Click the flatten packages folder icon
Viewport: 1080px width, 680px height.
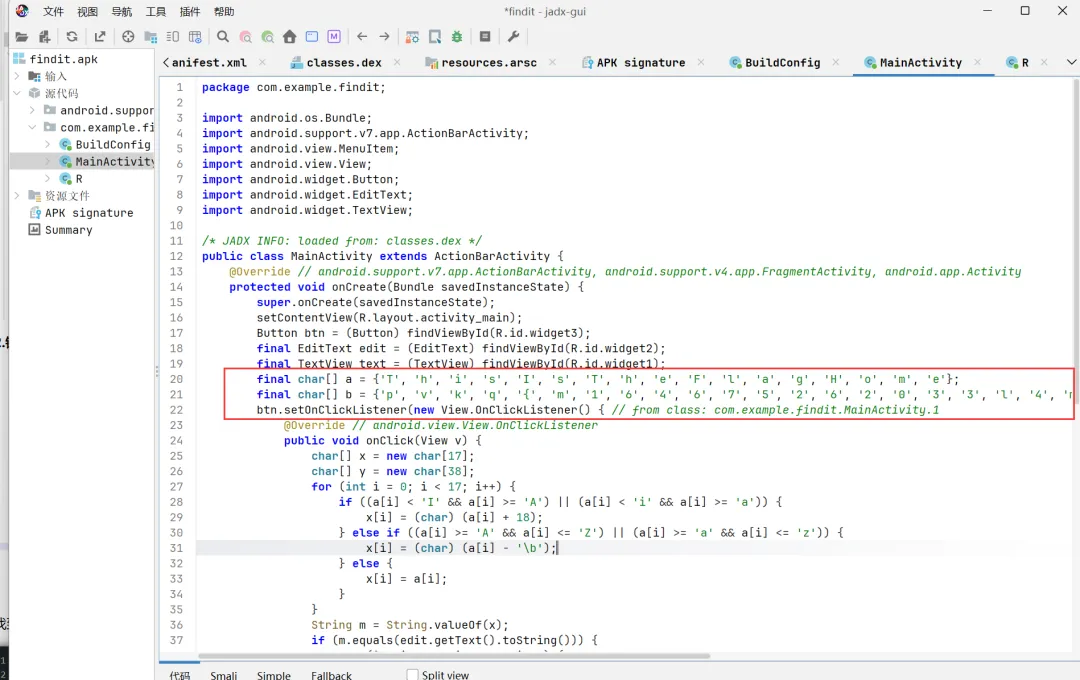pyautogui.click(x=150, y=37)
